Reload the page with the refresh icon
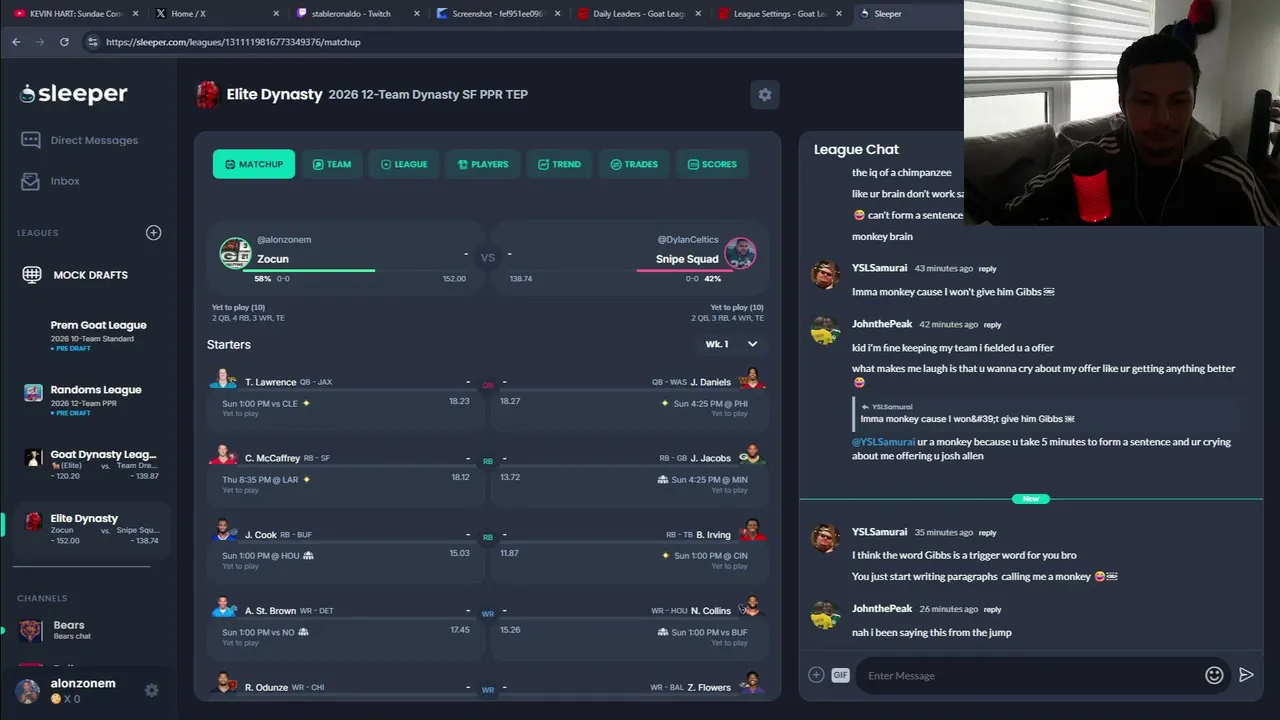1280x720 pixels. point(64,42)
